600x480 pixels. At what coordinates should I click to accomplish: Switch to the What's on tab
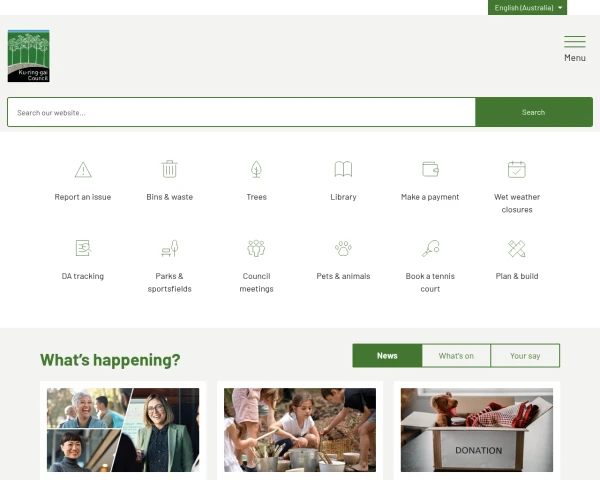point(456,356)
